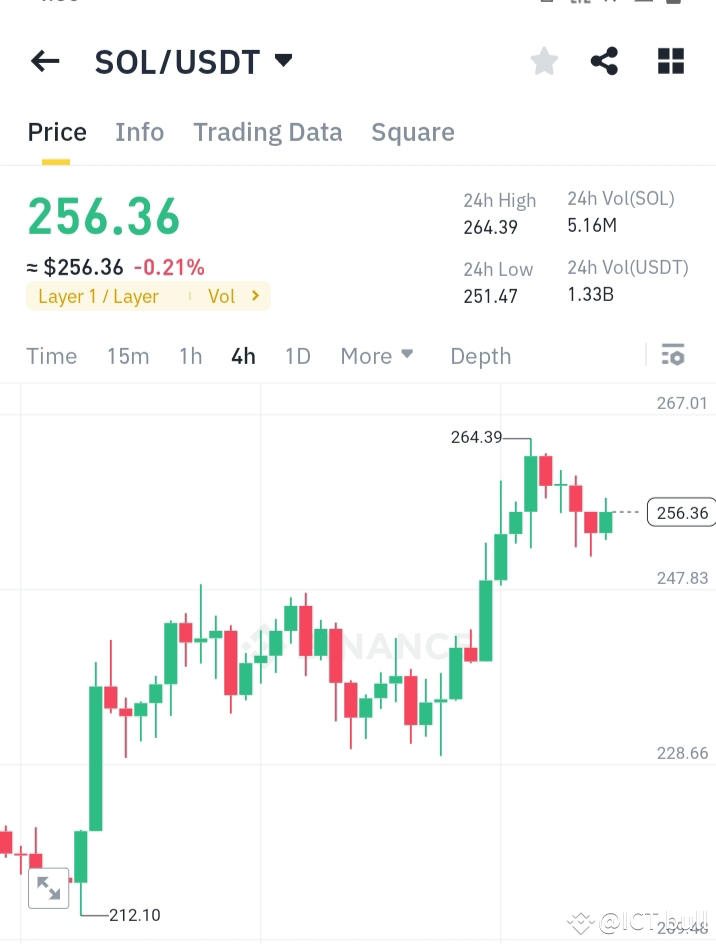Open the Depth view
This screenshot has width=716, height=944.
coord(480,356)
